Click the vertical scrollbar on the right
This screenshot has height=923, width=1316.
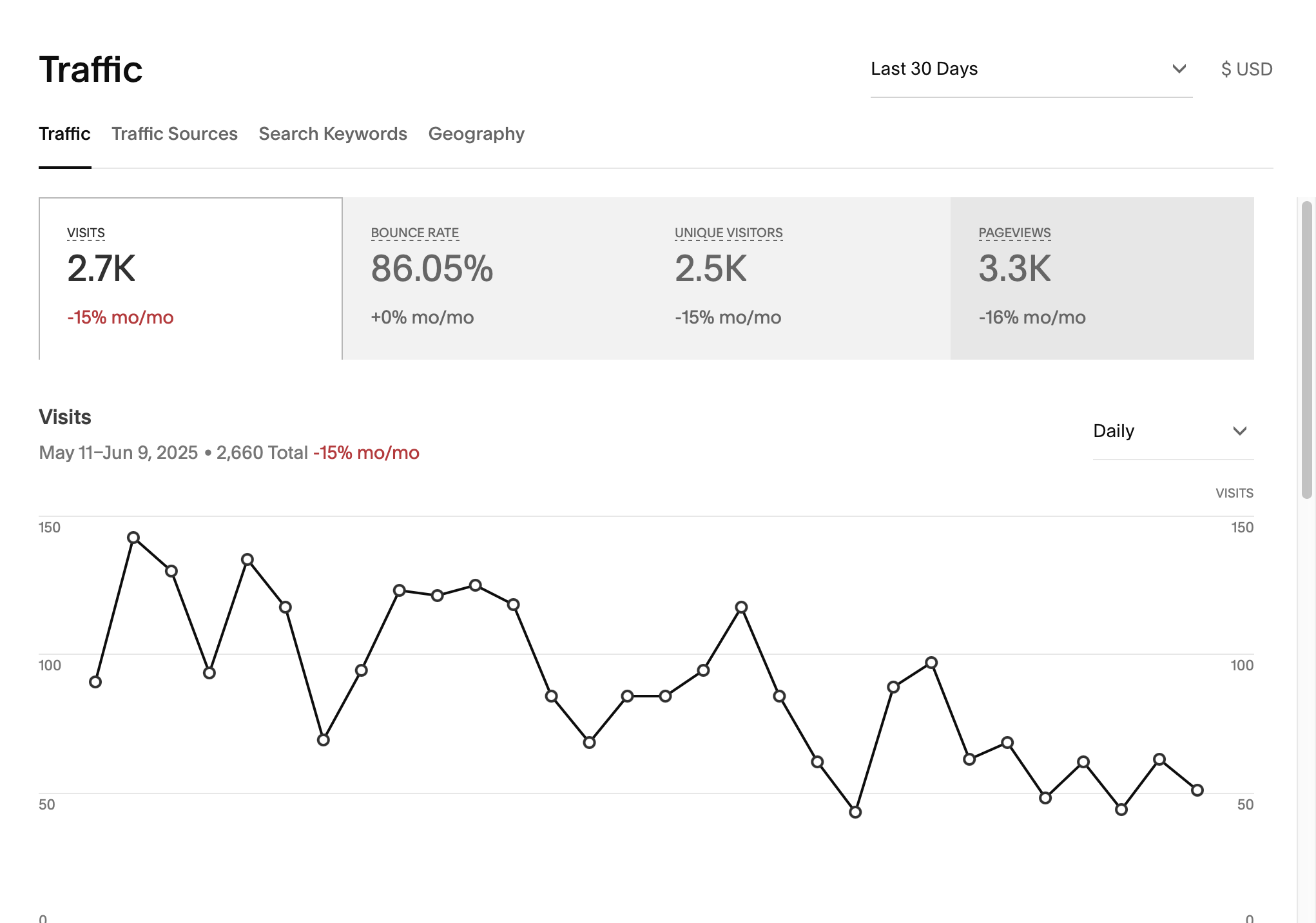1306,350
